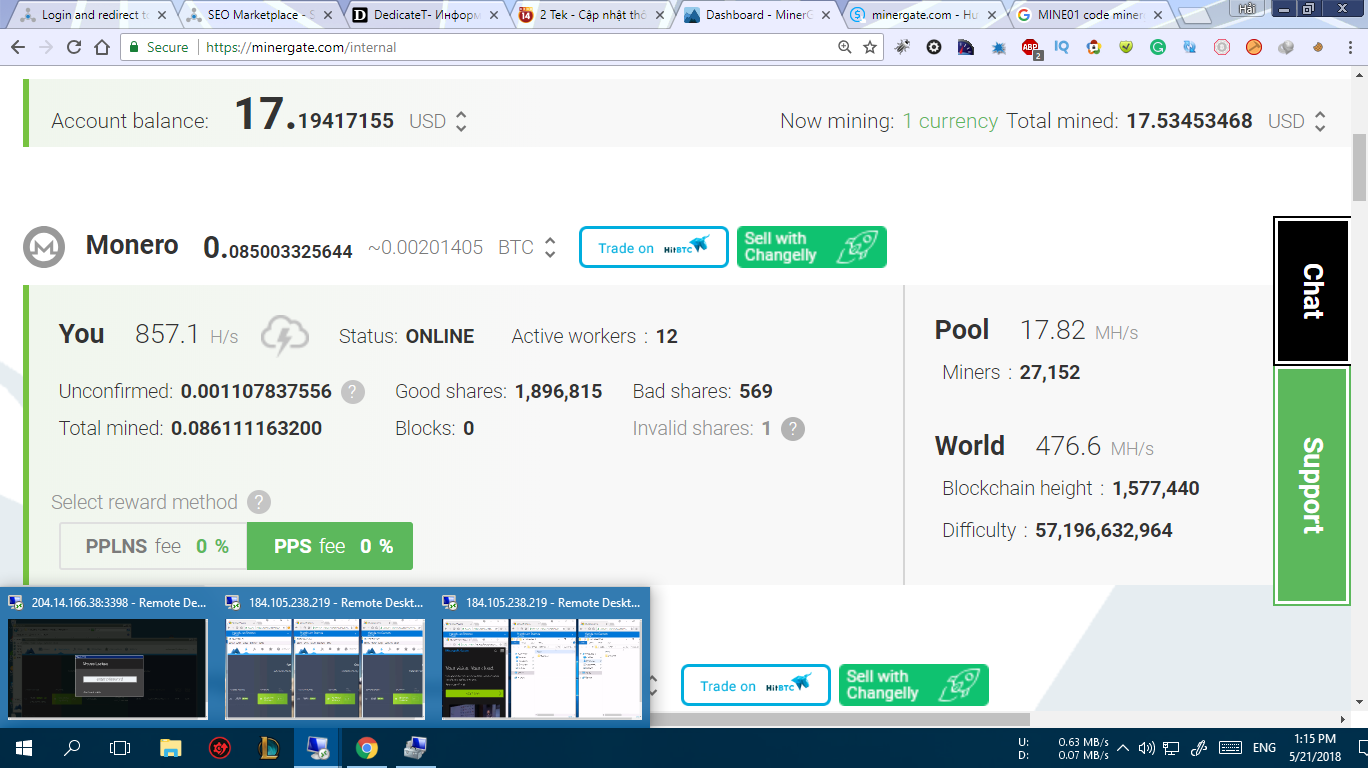Switch to the DedicateT tab
The image size is (1368, 768).
[x=424, y=15]
